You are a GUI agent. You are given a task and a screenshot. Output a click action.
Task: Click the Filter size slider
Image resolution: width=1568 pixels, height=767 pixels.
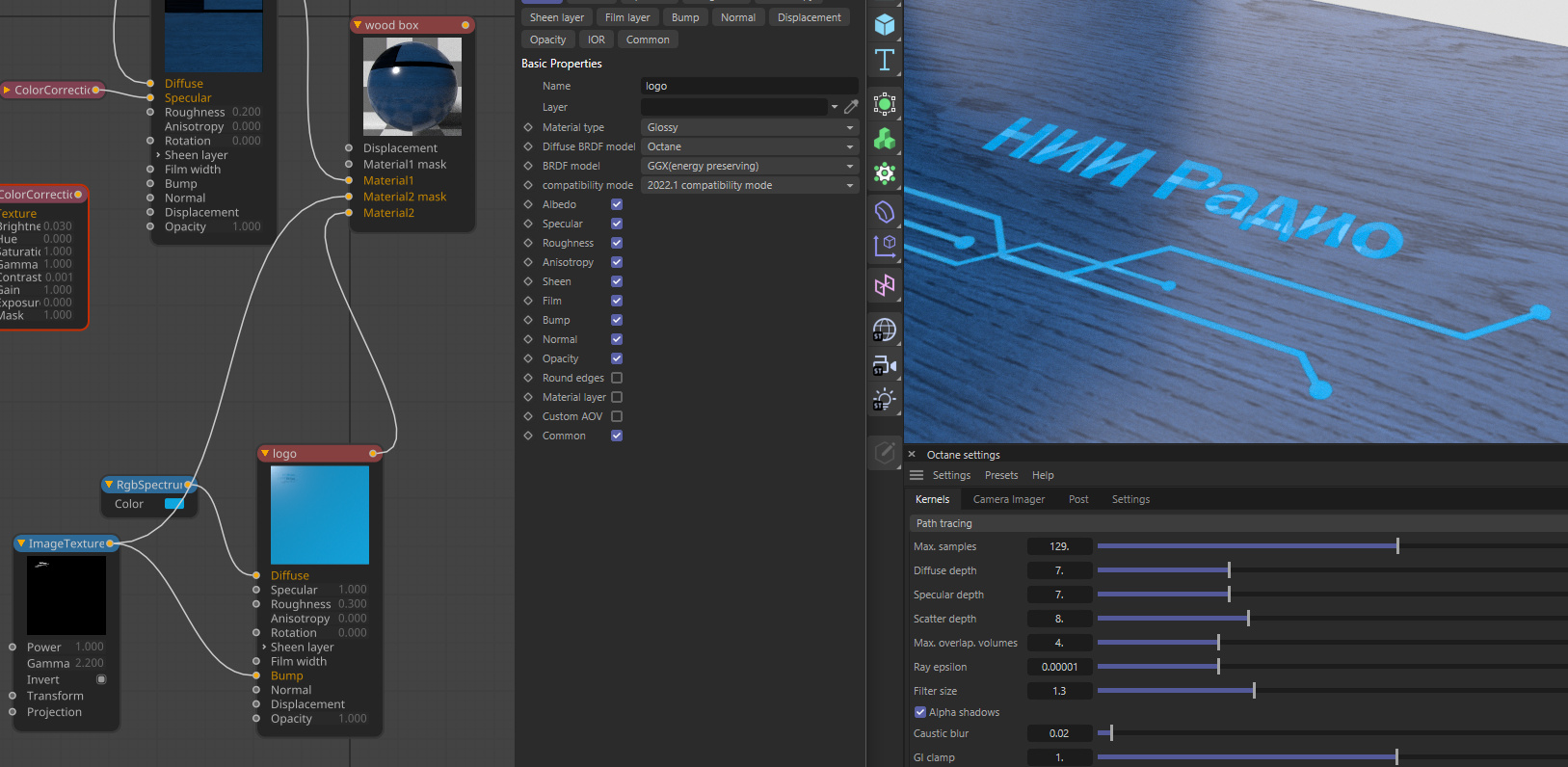[x=1333, y=691]
